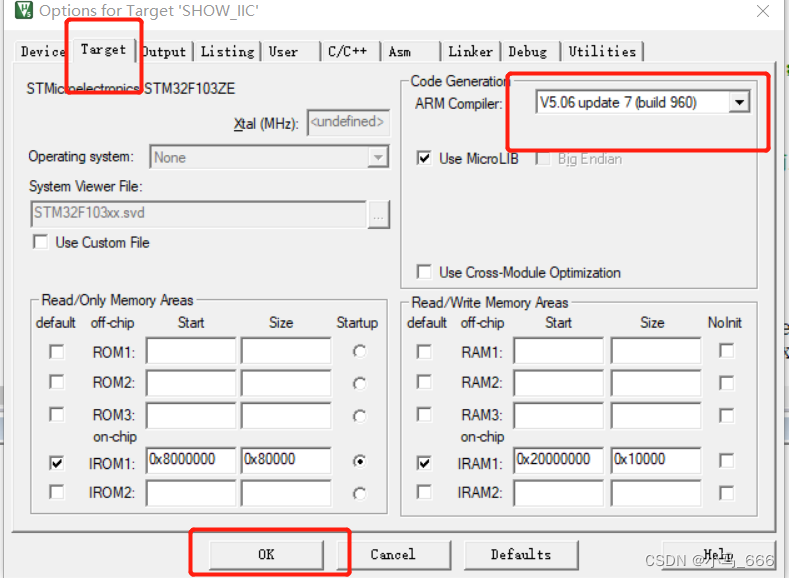Screen dimensions: 789x578
Task: Click the IROM2 Start address field
Action: [191, 493]
